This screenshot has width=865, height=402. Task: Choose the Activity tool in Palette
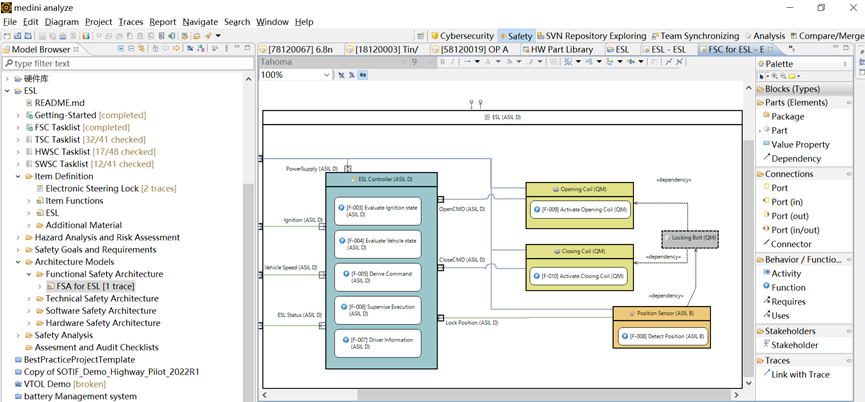(782, 274)
